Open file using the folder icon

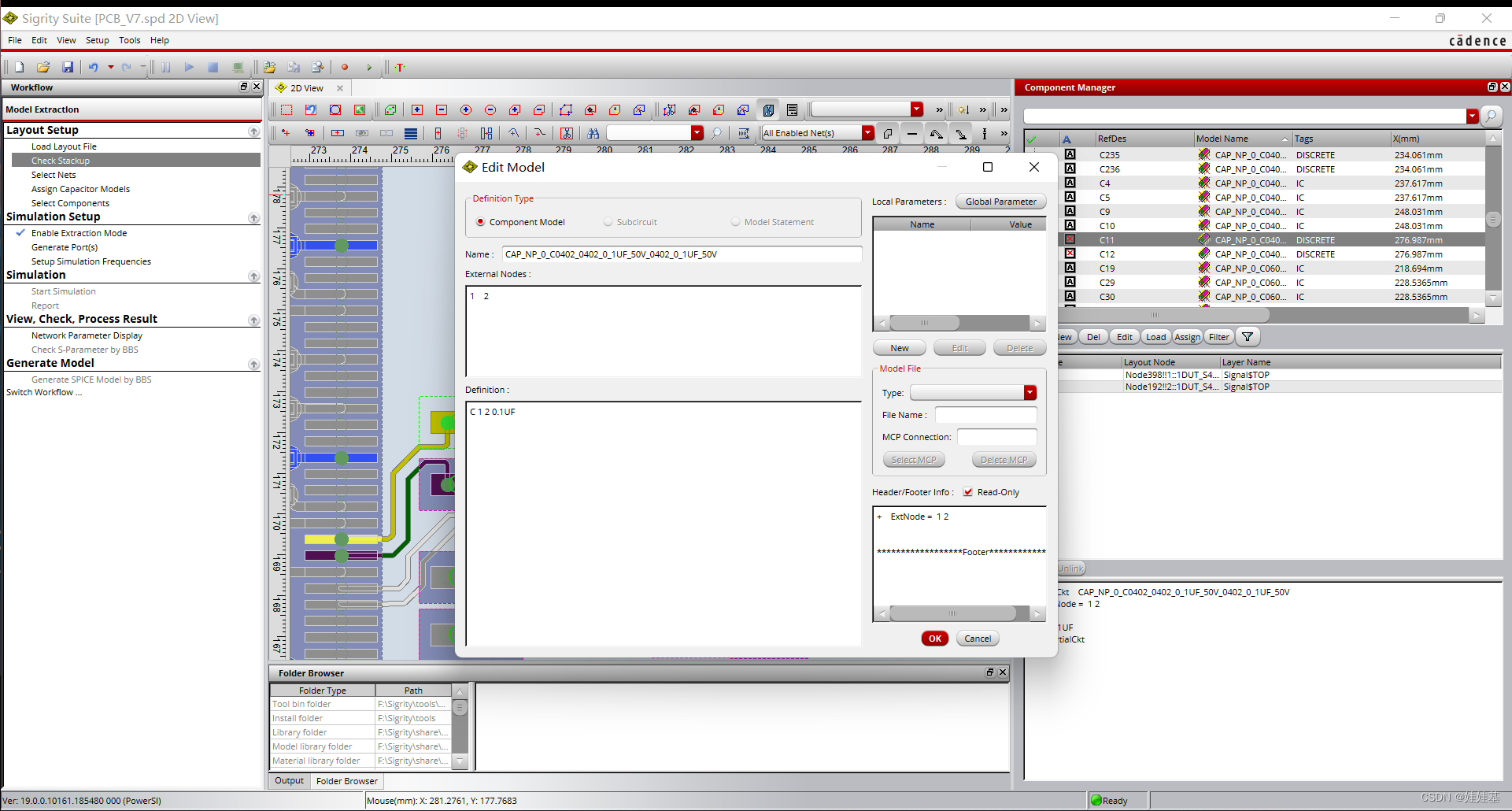pyautogui.click(x=43, y=68)
